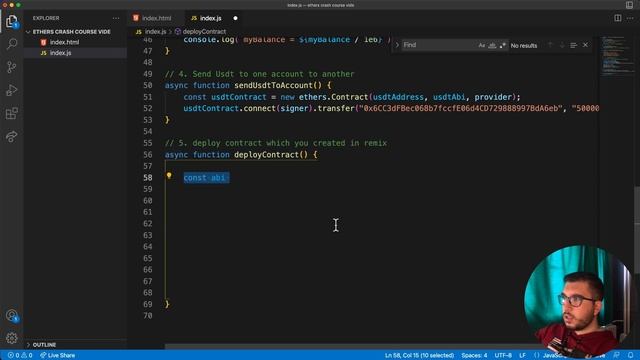Viewport: 640px width, 360px height.
Task: Expand the OUTLINE section
Action: coord(44,345)
